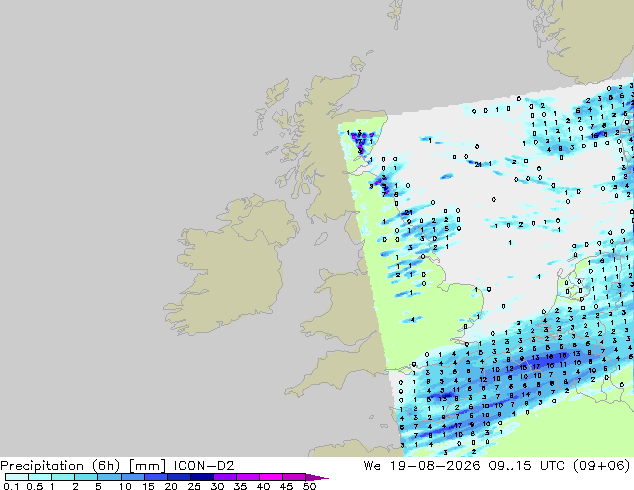Click the '0.5' legend tick label
Screen dimensions: 634x490
click(34, 486)
